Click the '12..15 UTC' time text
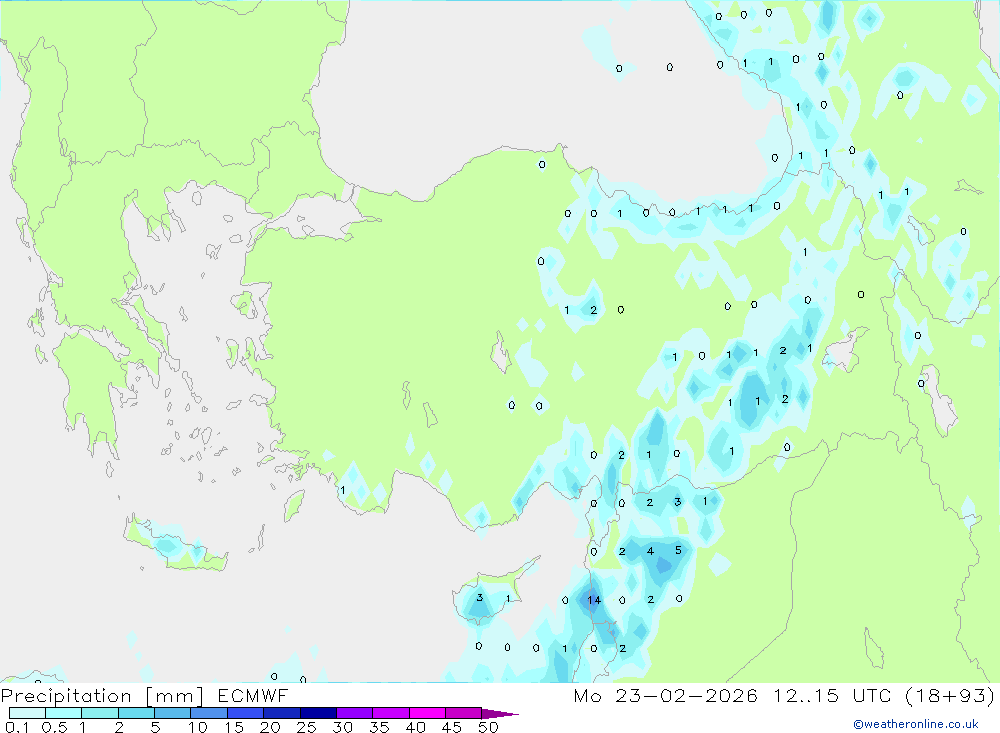 pos(832,695)
